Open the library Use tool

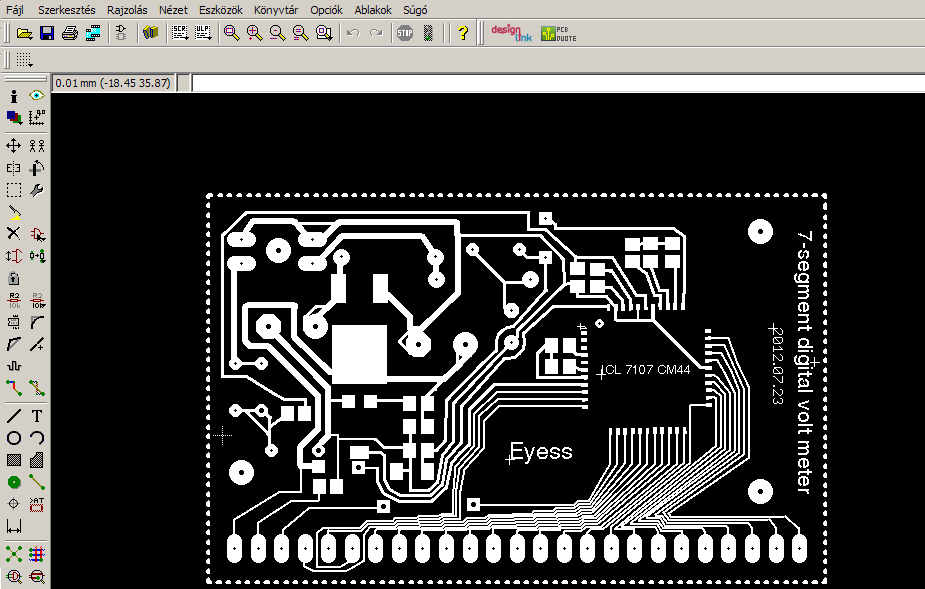150,33
